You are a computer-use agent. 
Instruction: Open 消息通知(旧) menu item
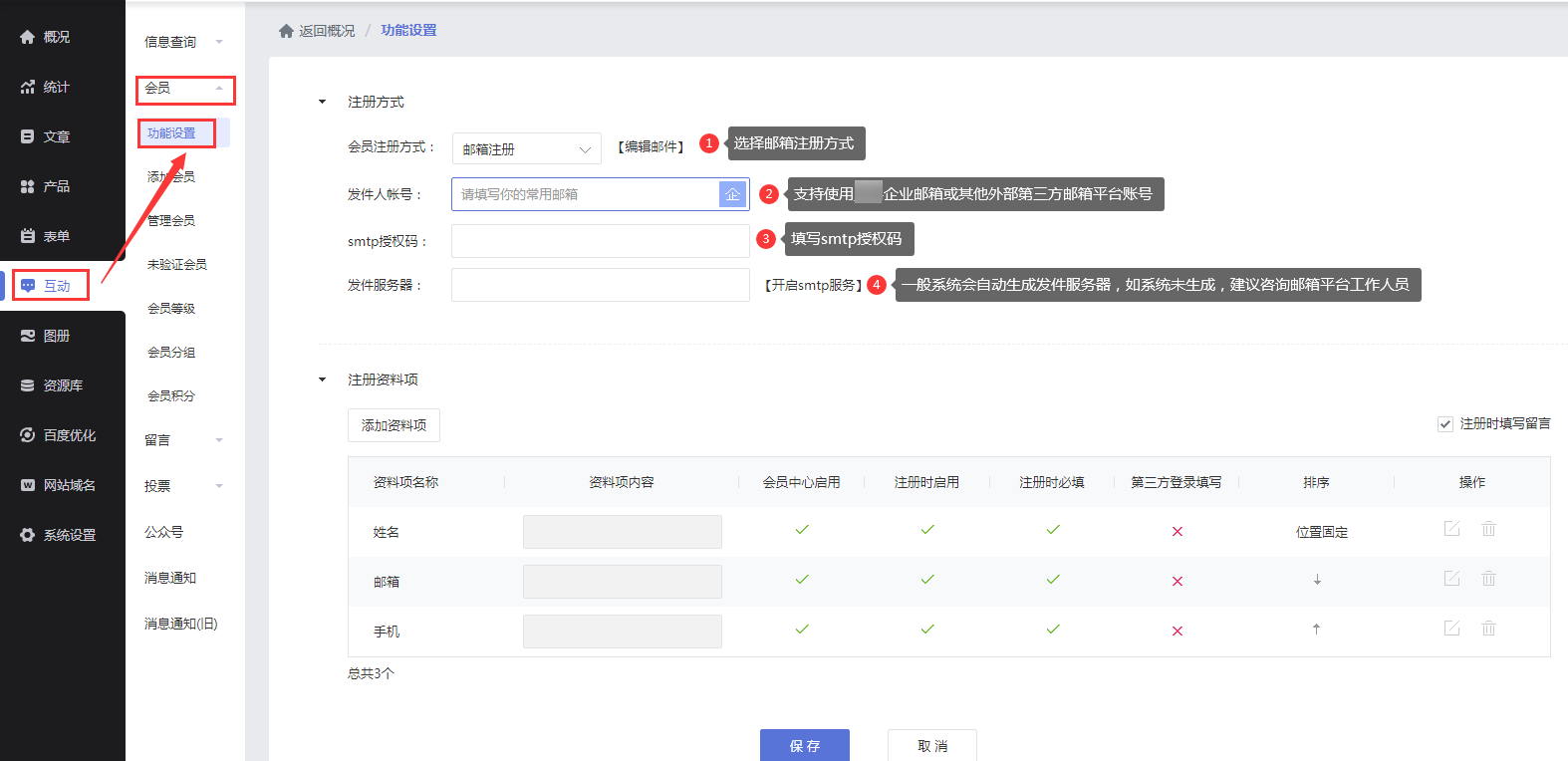click(180, 624)
